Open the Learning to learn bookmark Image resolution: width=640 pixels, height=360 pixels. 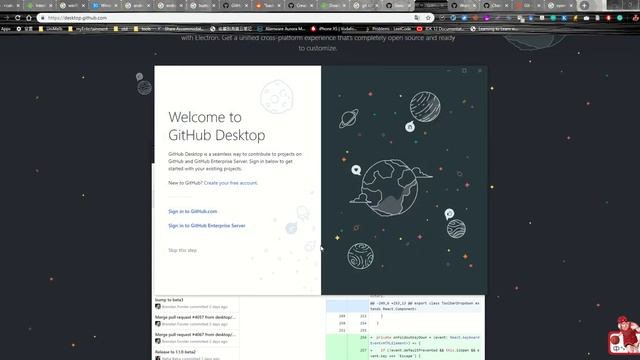point(494,29)
